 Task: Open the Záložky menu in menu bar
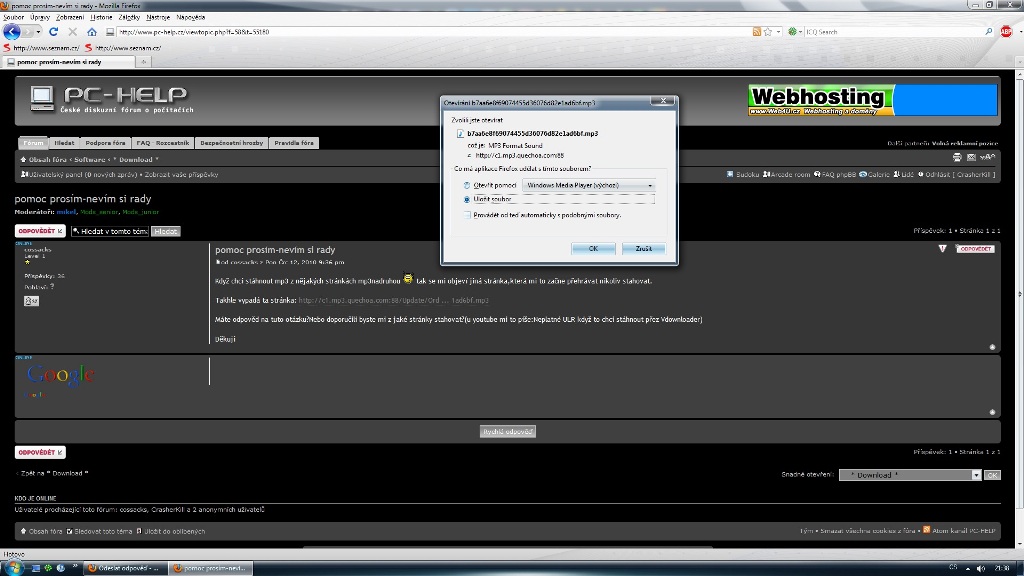click(130, 17)
